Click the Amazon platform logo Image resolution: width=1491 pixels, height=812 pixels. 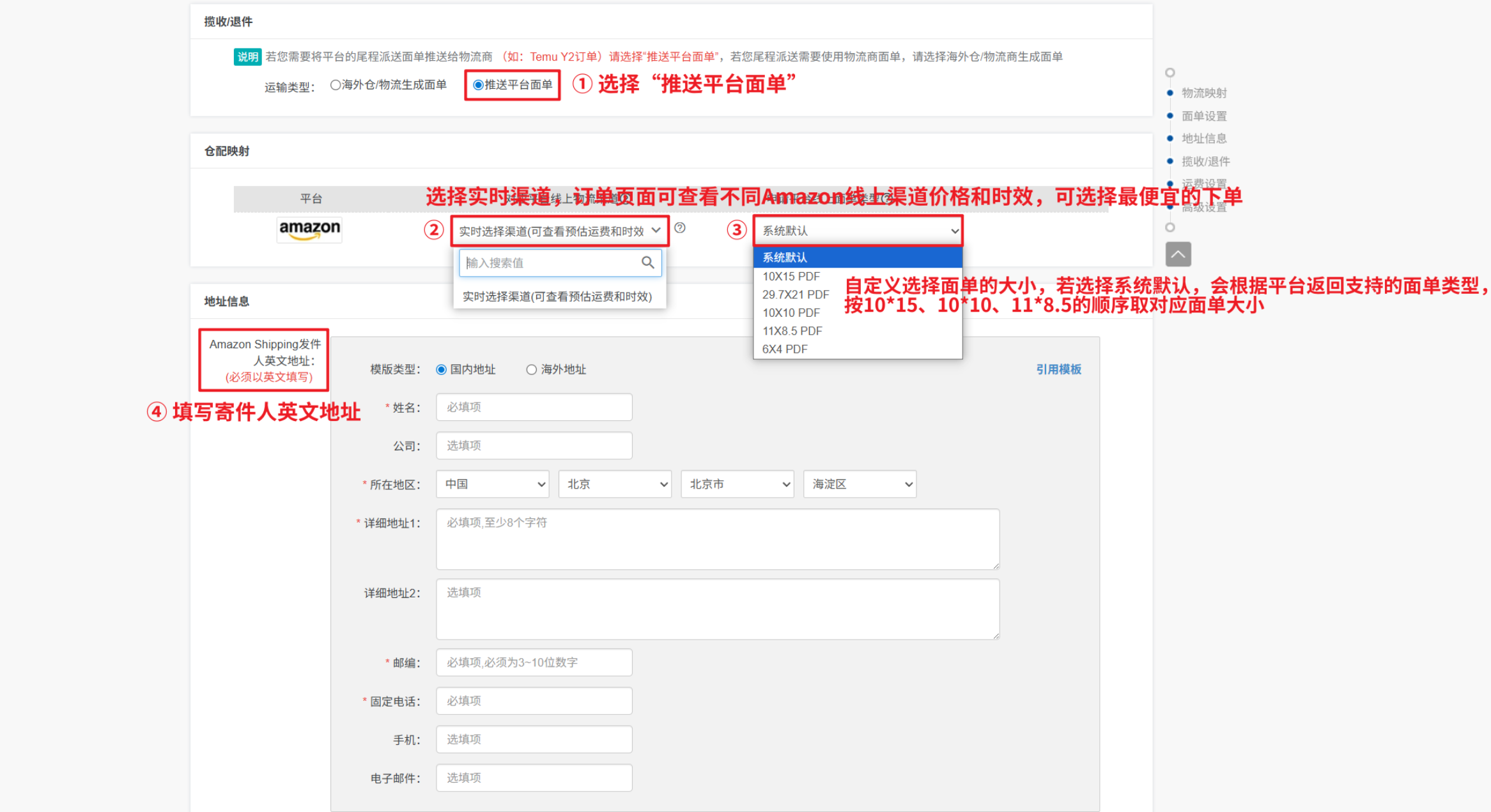pos(309,229)
